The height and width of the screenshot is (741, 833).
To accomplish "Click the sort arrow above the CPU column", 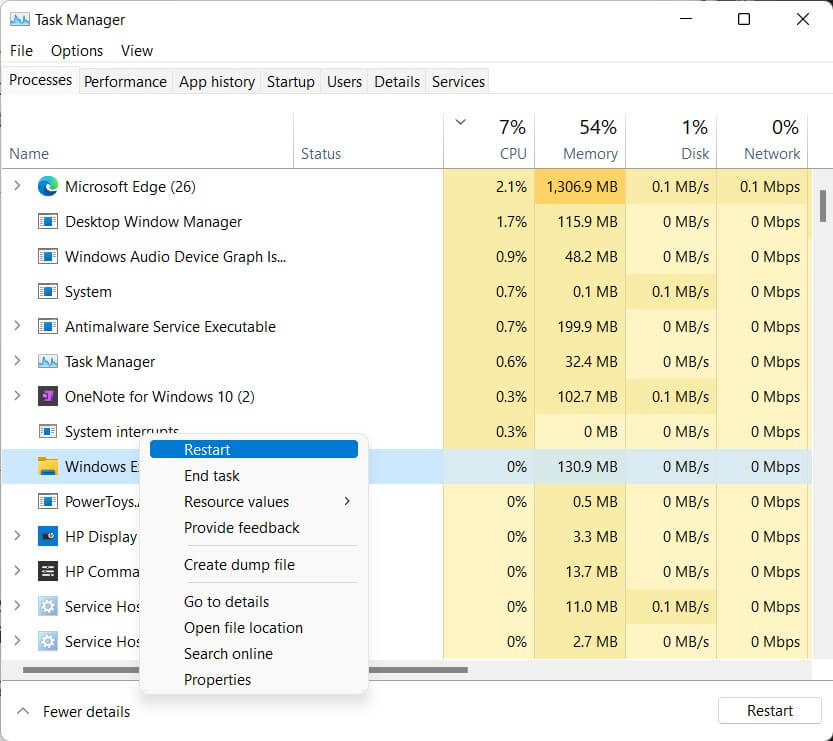I will [461, 122].
